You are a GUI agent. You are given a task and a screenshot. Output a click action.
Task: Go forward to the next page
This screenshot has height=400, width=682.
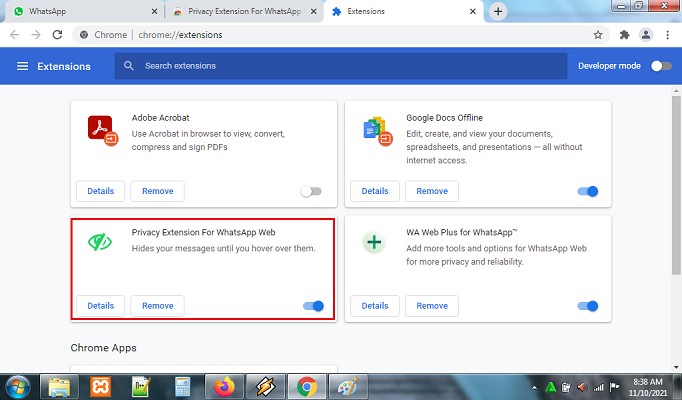tap(36, 35)
